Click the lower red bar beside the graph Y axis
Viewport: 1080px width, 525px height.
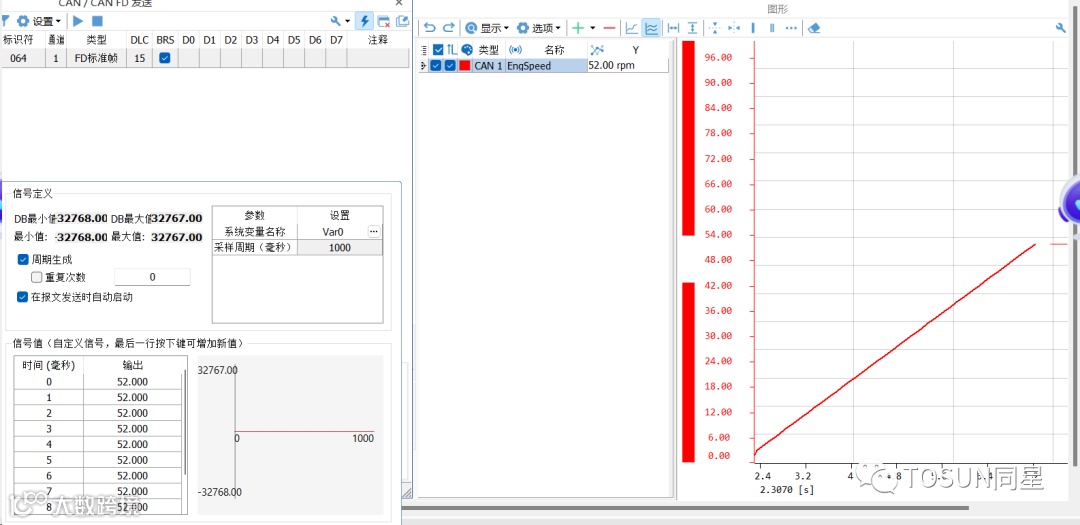pos(688,372)
